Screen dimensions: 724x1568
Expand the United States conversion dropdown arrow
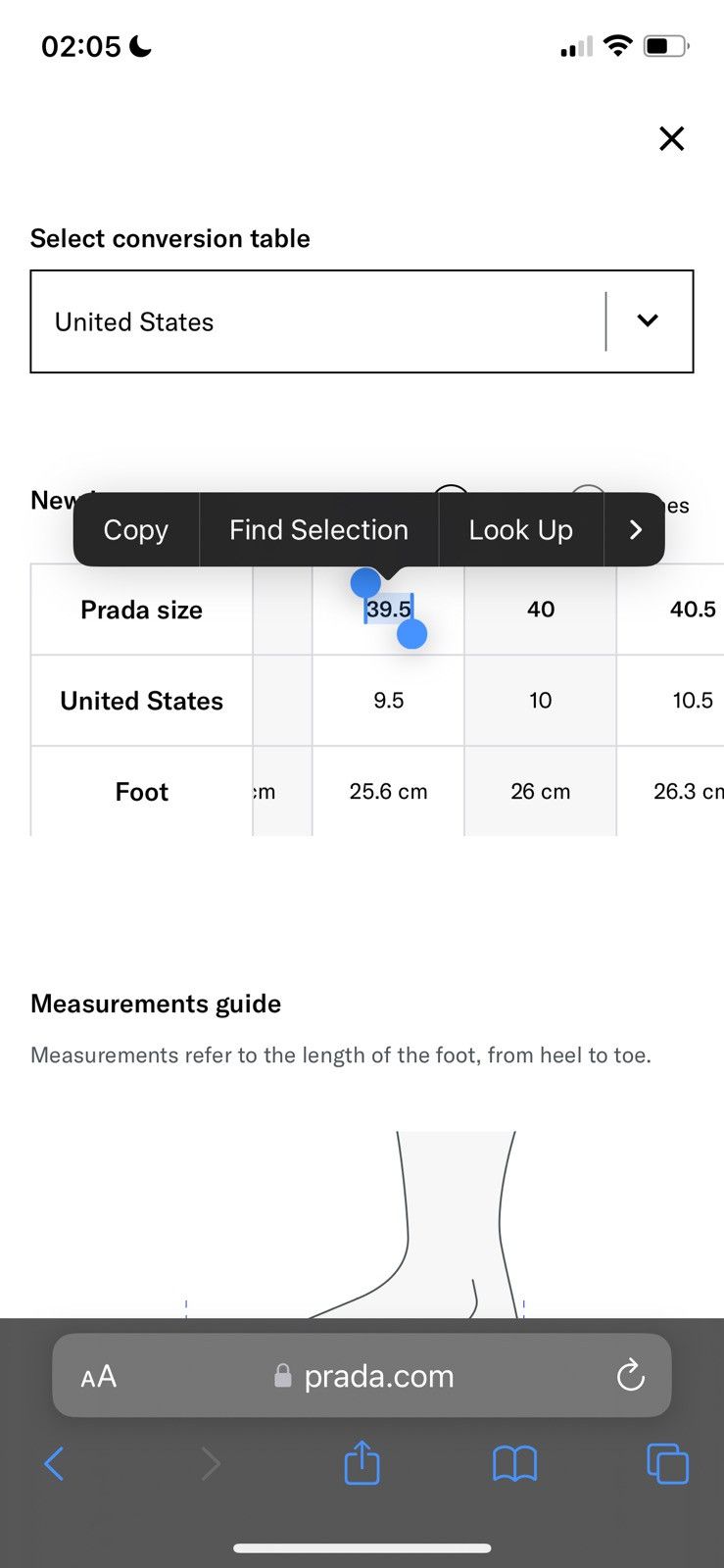coord(648,320)
